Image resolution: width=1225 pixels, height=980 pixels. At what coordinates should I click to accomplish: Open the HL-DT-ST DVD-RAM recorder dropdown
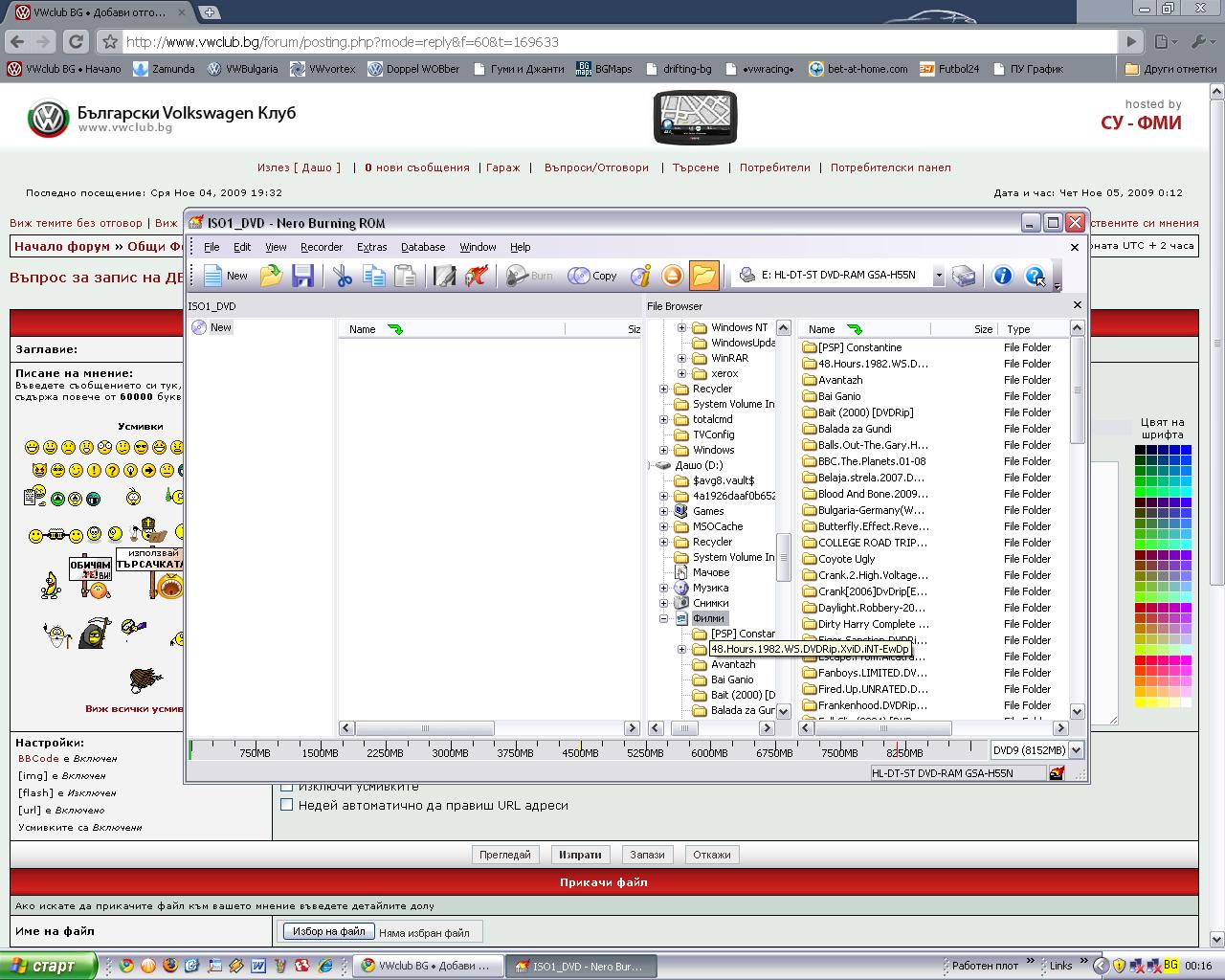(938, 276)
